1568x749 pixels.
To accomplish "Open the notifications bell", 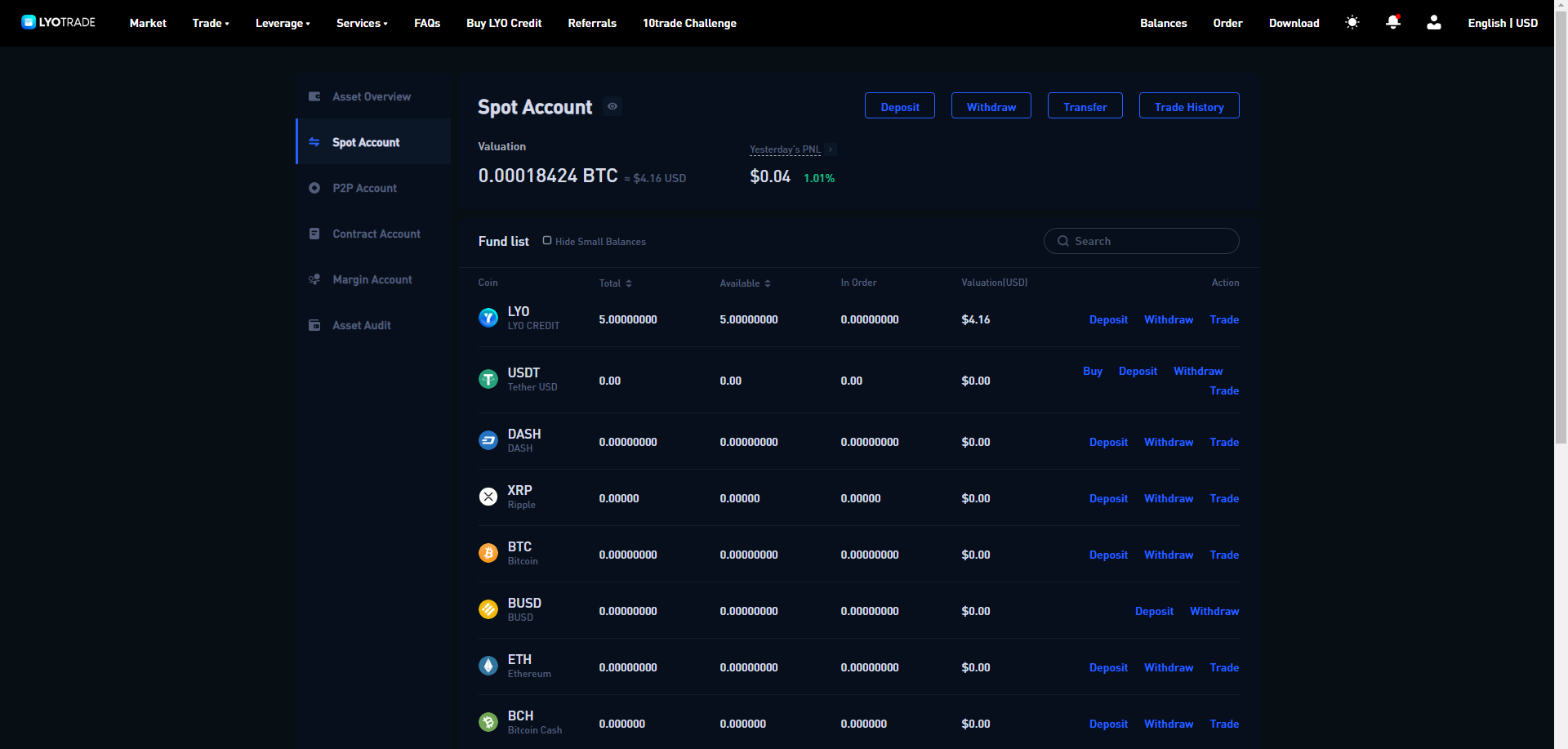I will (1393, 23).
